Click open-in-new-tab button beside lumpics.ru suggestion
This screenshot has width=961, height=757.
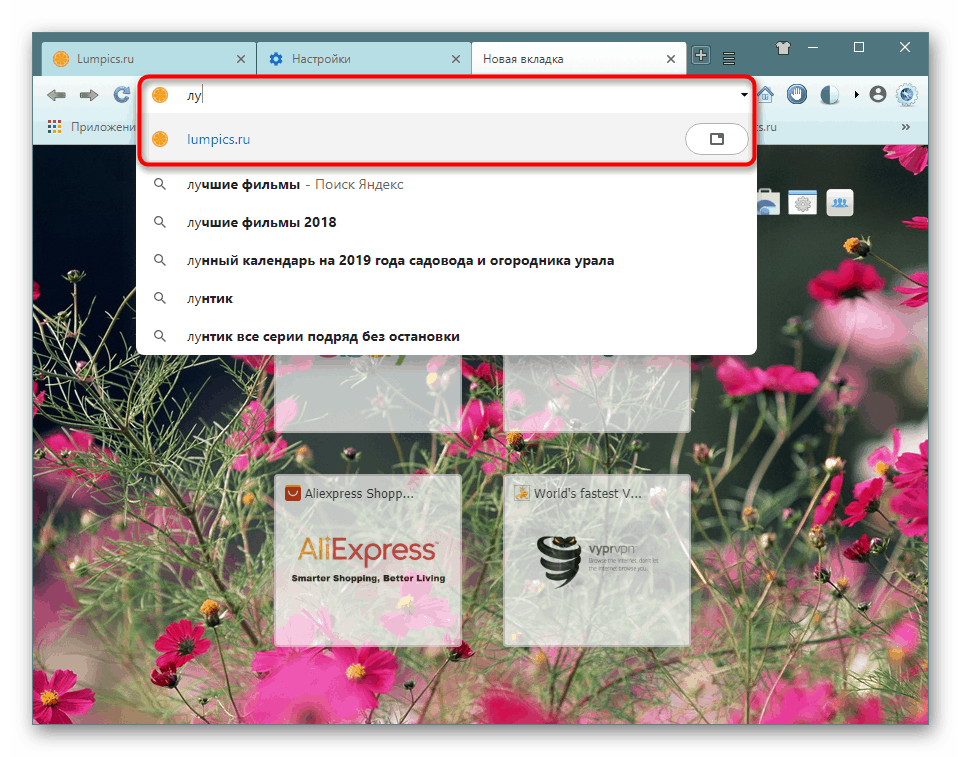pyautogui.click(x=717, y=139)
